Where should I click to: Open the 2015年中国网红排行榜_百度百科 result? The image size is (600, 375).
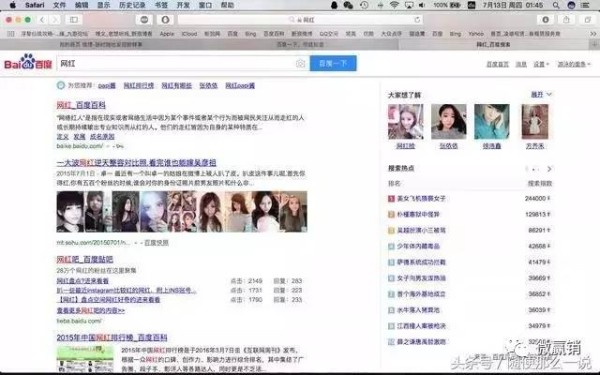pyautogui.click(x=112, y=338)
